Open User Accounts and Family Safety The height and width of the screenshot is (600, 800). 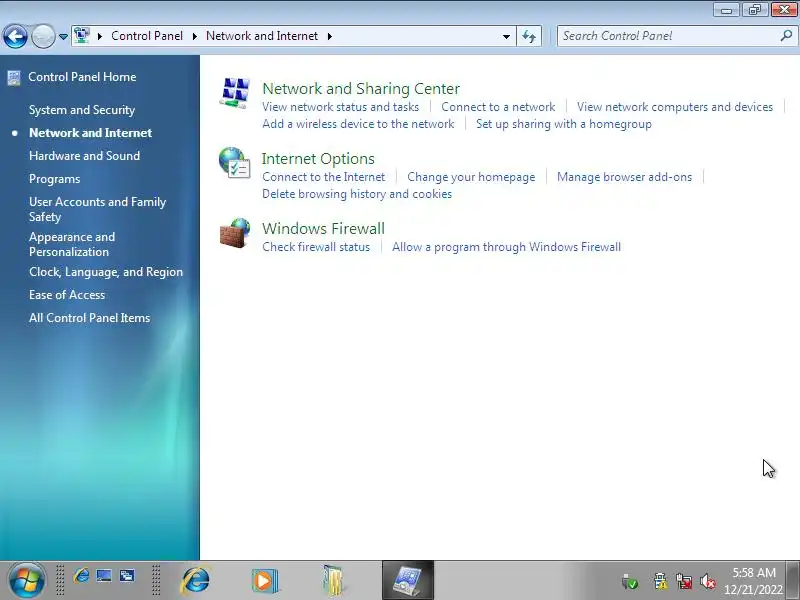pos(97,209)
